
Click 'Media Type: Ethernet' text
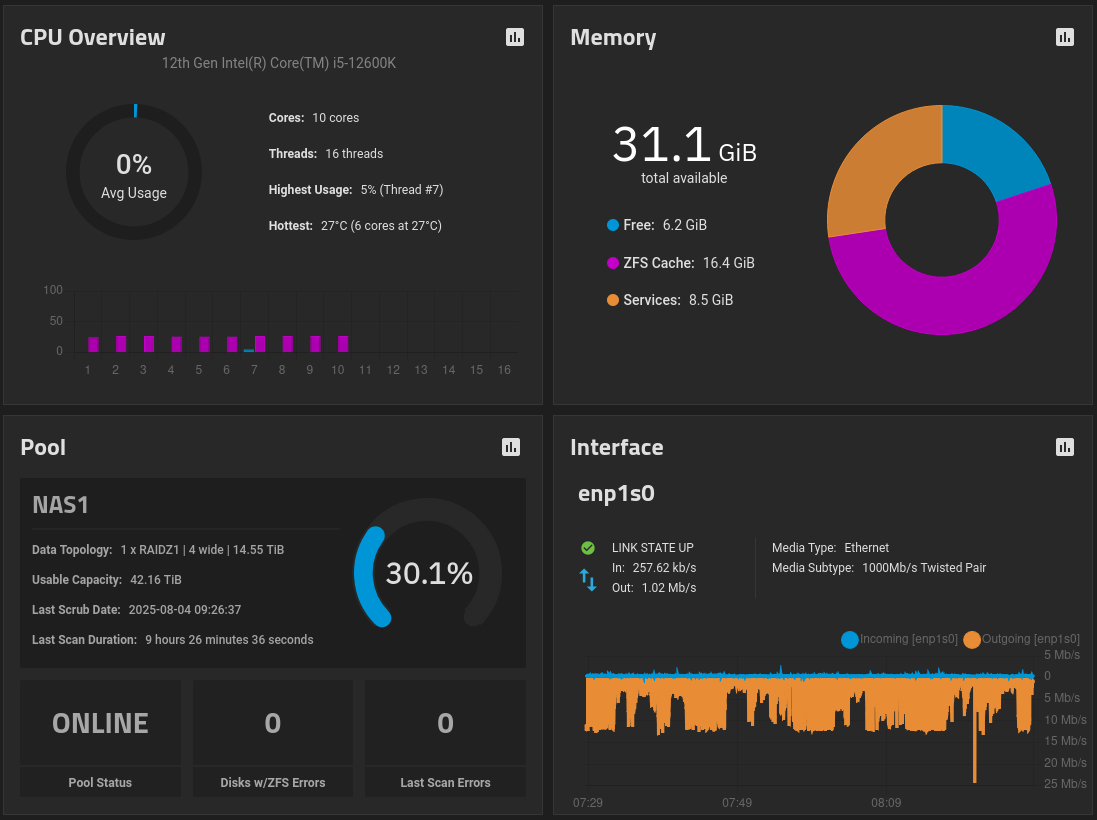(x=830, y=548)
